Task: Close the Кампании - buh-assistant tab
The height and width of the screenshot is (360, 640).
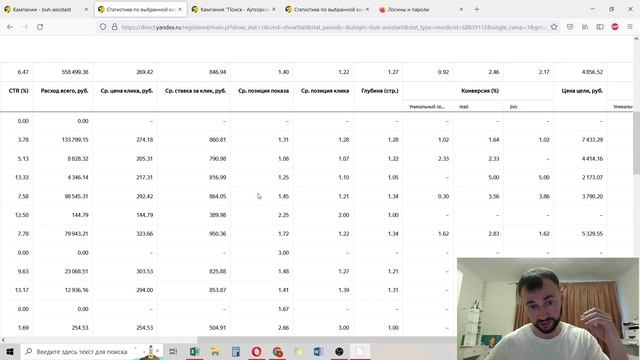Action: point(86,9)
